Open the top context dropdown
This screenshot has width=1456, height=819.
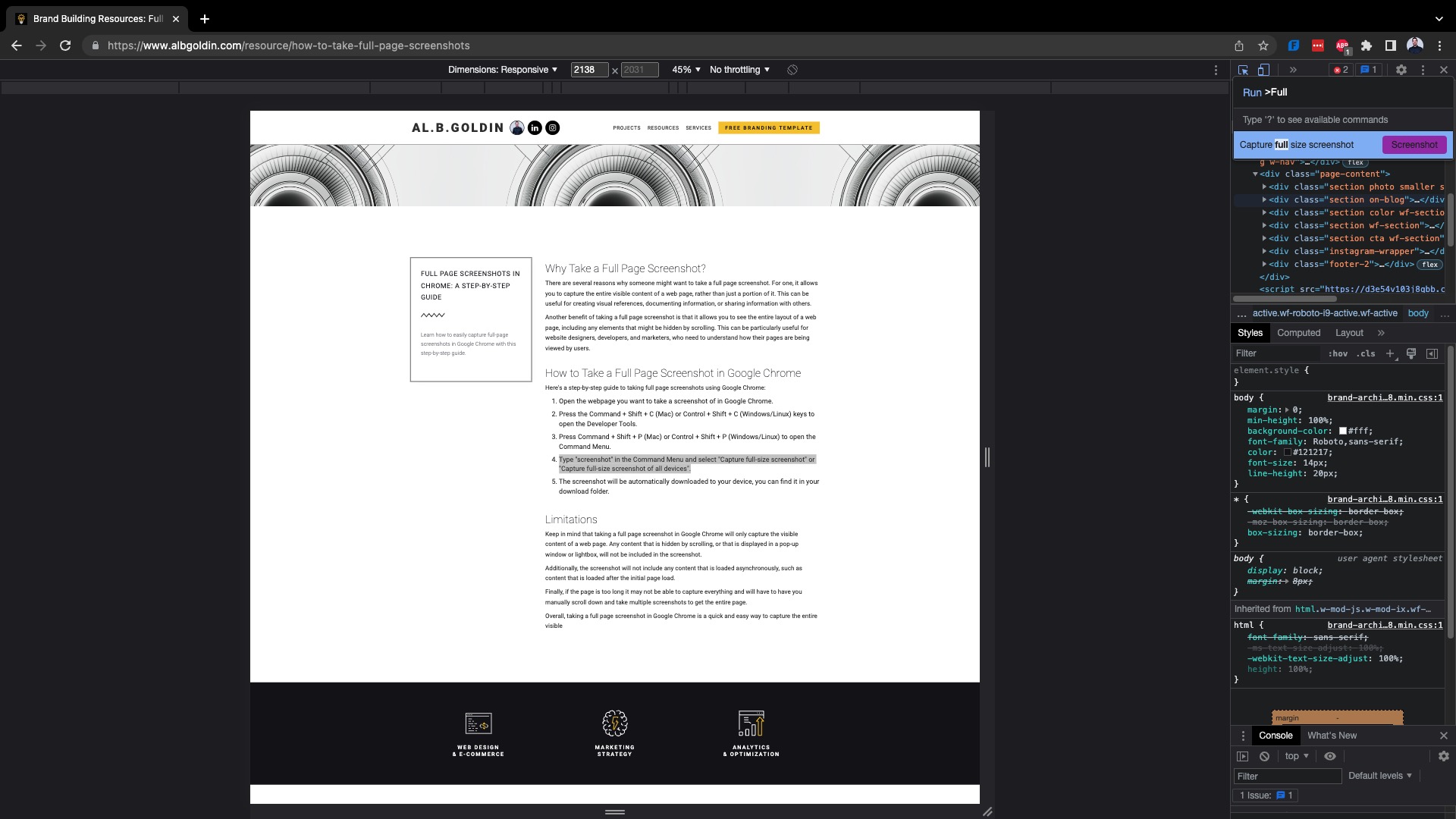[1297, 756]
